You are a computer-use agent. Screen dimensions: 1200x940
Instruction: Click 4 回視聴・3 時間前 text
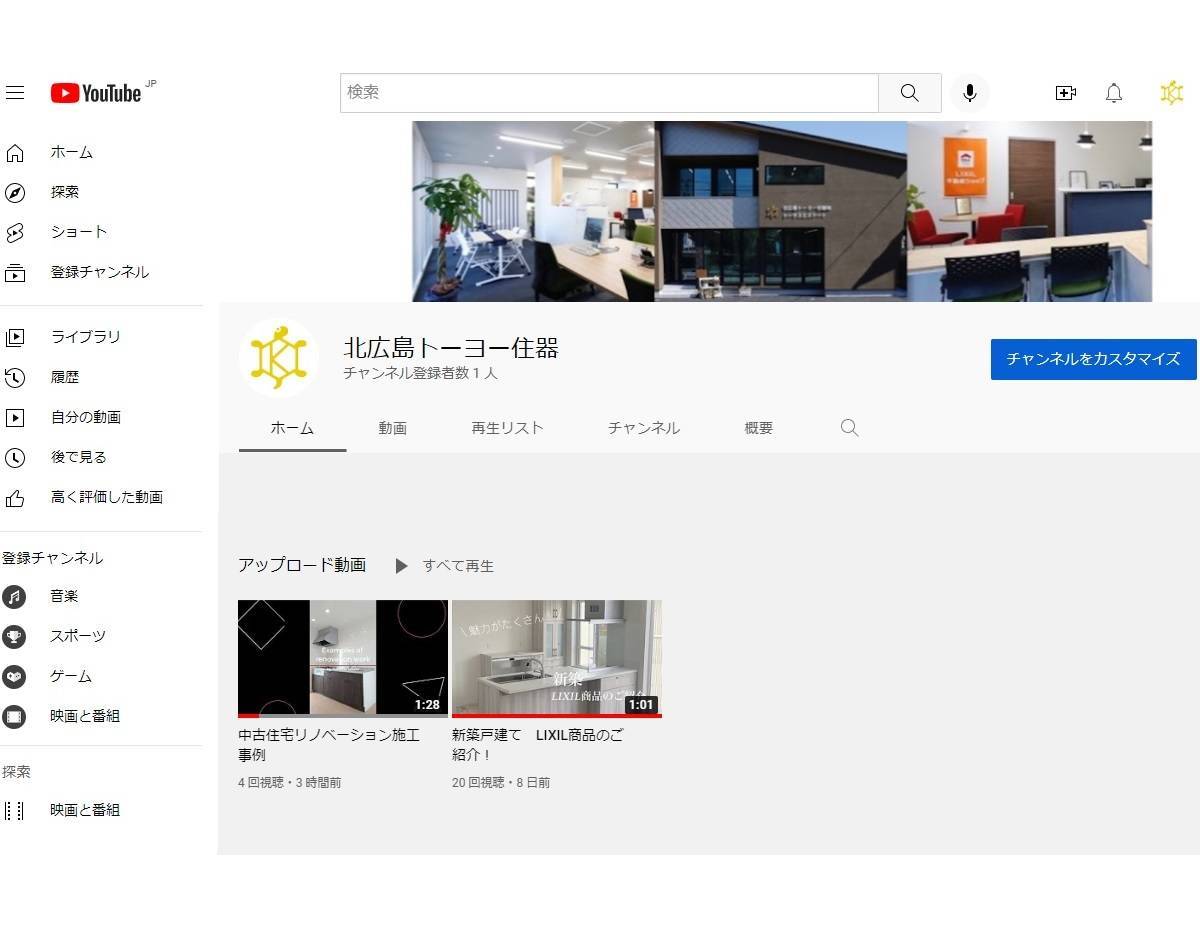(x=289, y=783)
